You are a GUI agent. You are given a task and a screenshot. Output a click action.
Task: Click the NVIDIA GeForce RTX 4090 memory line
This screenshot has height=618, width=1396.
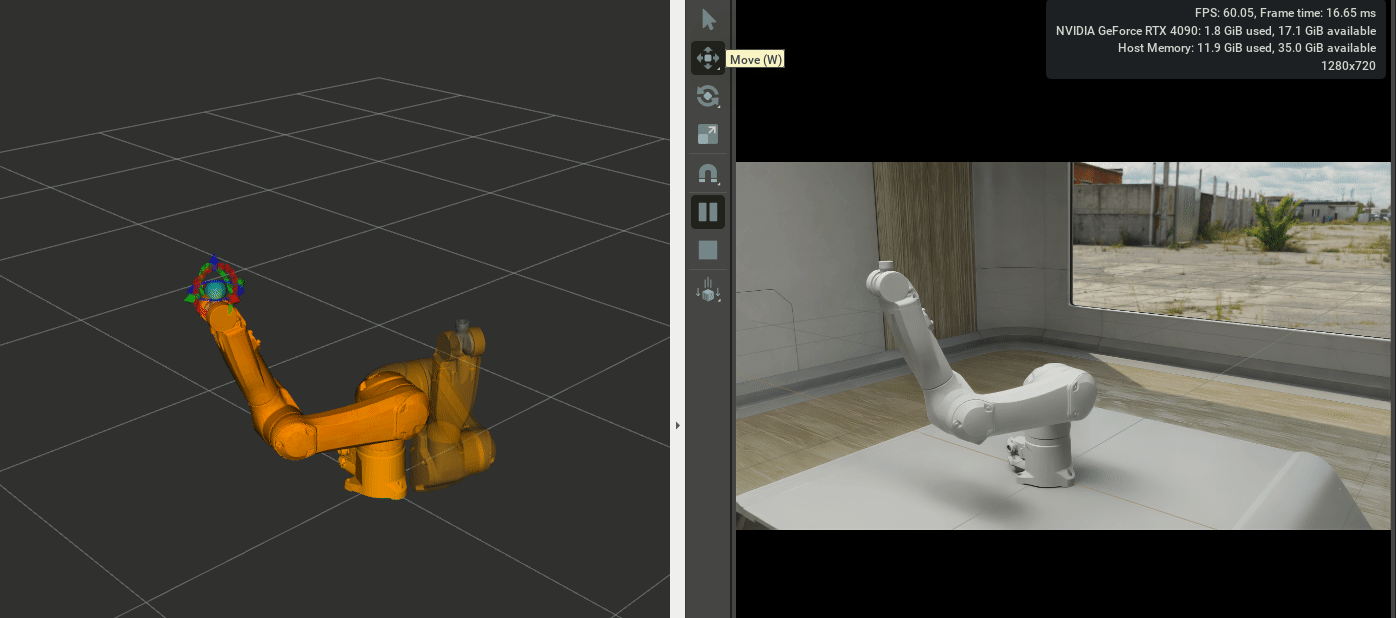[1215, 31]
